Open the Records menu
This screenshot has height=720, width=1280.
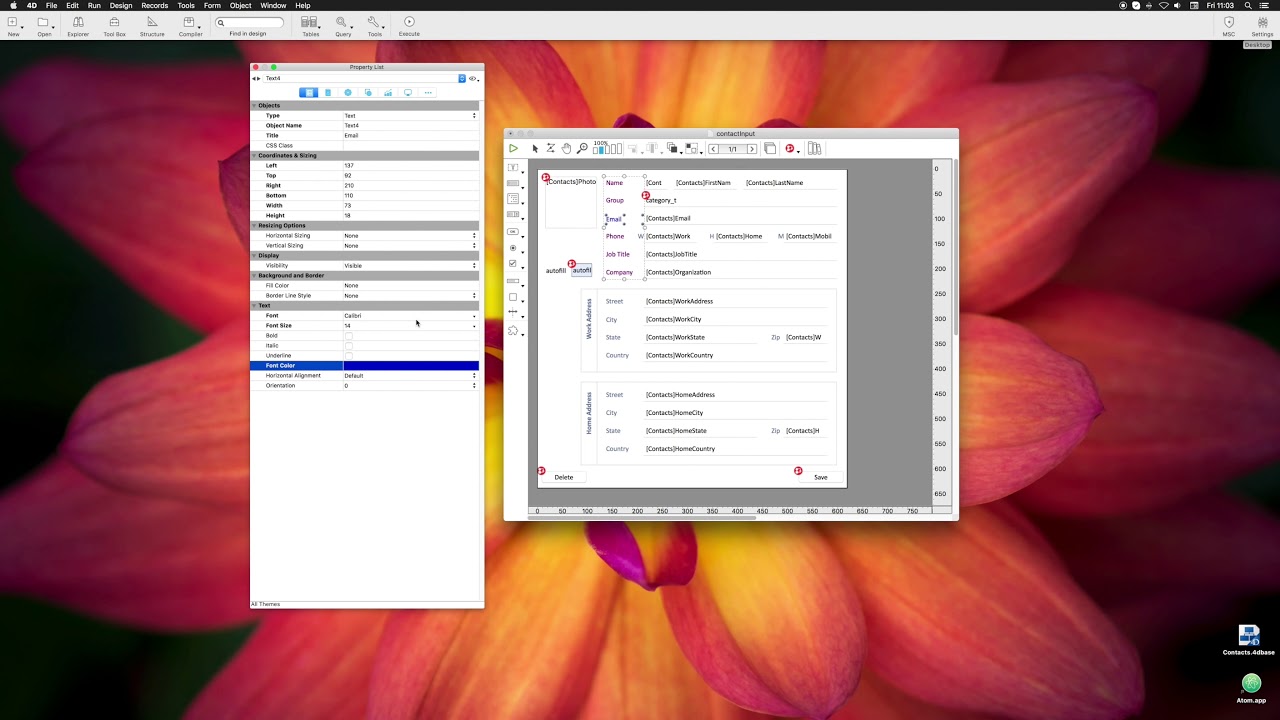click(155, 5)
